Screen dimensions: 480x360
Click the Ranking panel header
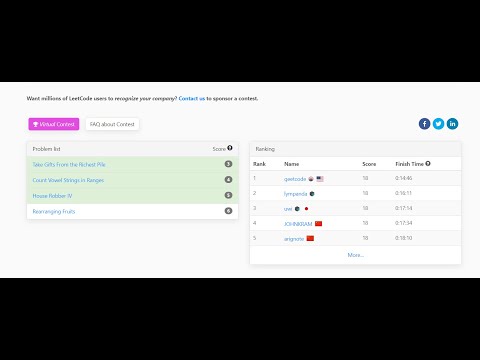355,149
